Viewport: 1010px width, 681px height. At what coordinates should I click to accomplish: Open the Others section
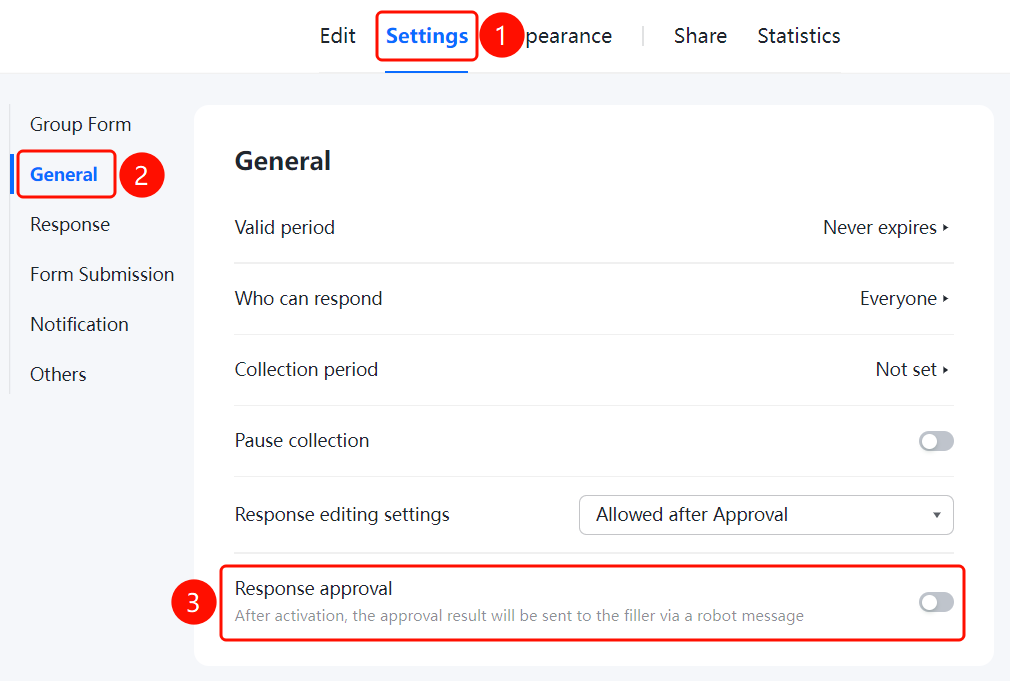58,374
